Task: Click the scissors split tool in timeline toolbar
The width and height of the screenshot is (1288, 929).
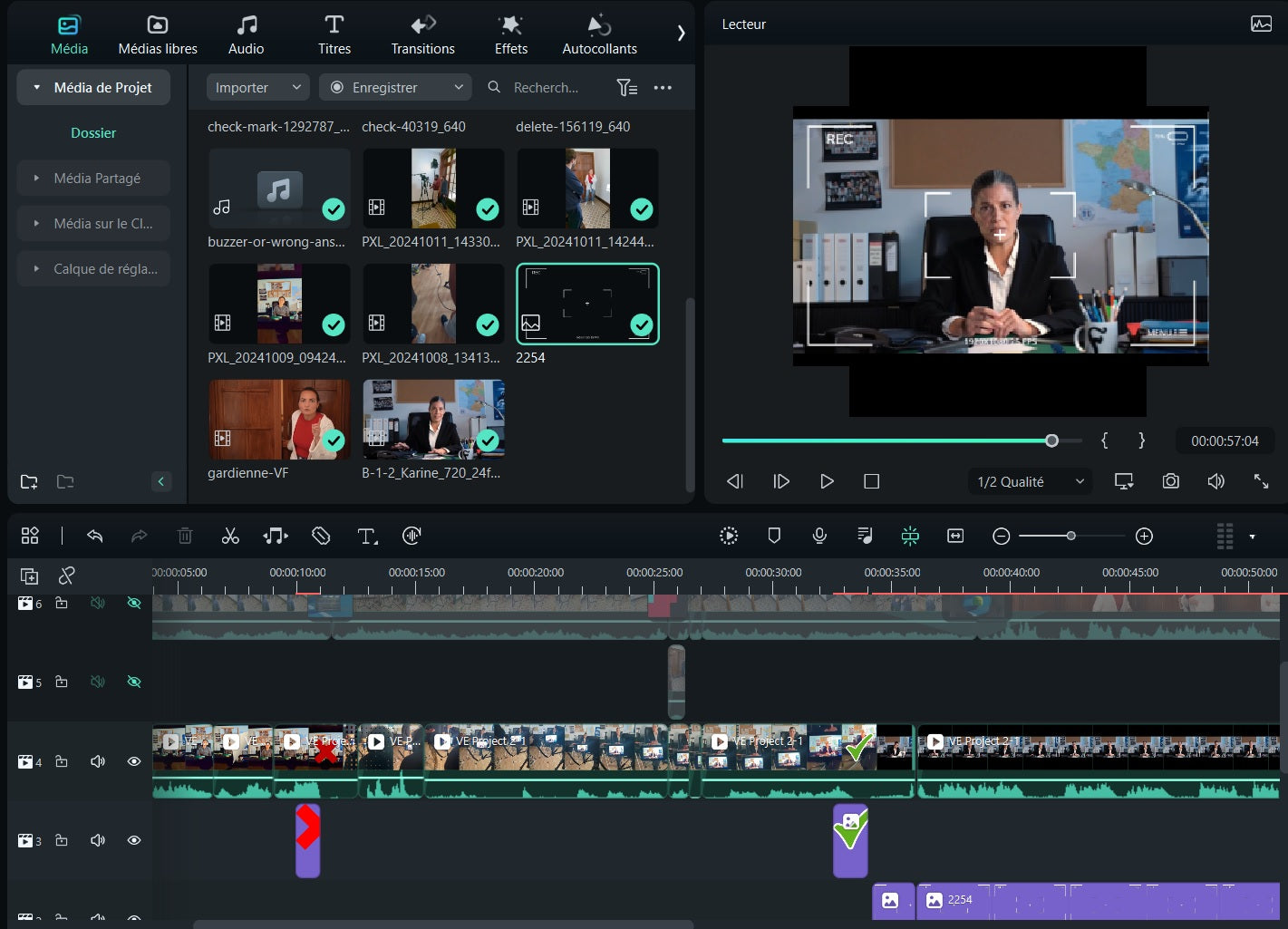Action: (230, 537)
